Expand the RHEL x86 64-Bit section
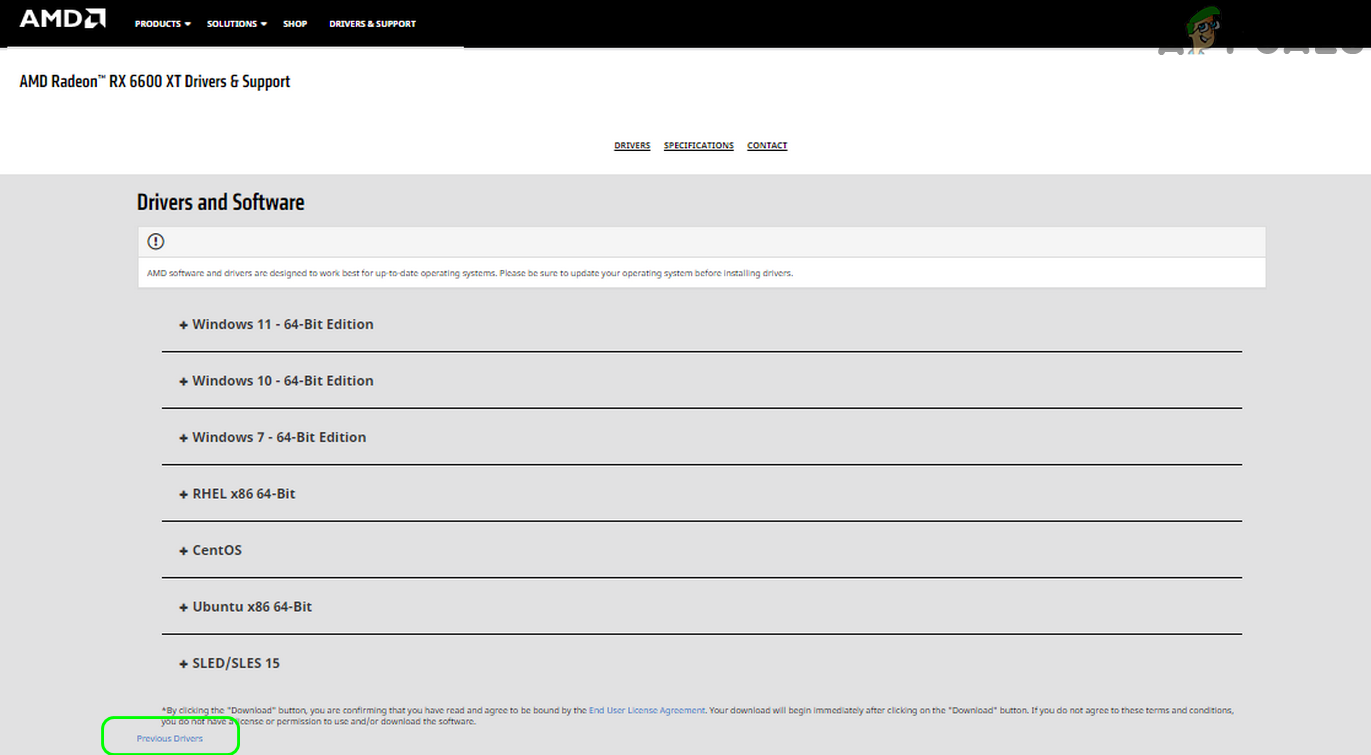Screen dimensions: 1371x755 [x=701, y=494]
